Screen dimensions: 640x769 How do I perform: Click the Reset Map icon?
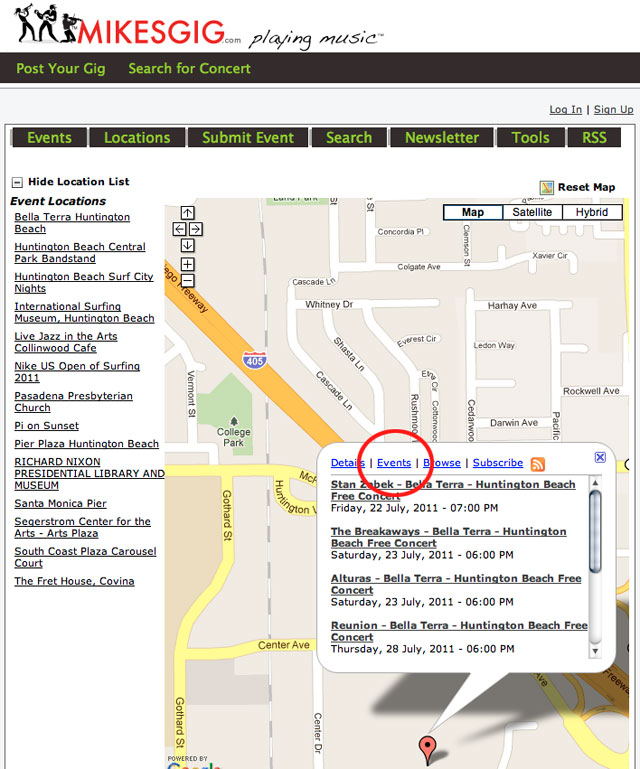coord(546,188)
